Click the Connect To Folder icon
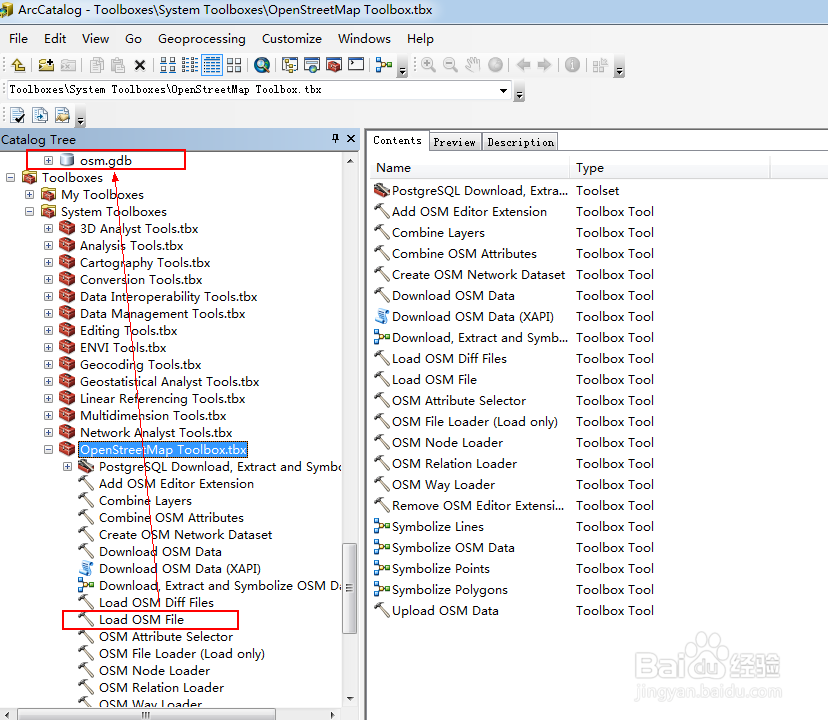 coord(46,65)
